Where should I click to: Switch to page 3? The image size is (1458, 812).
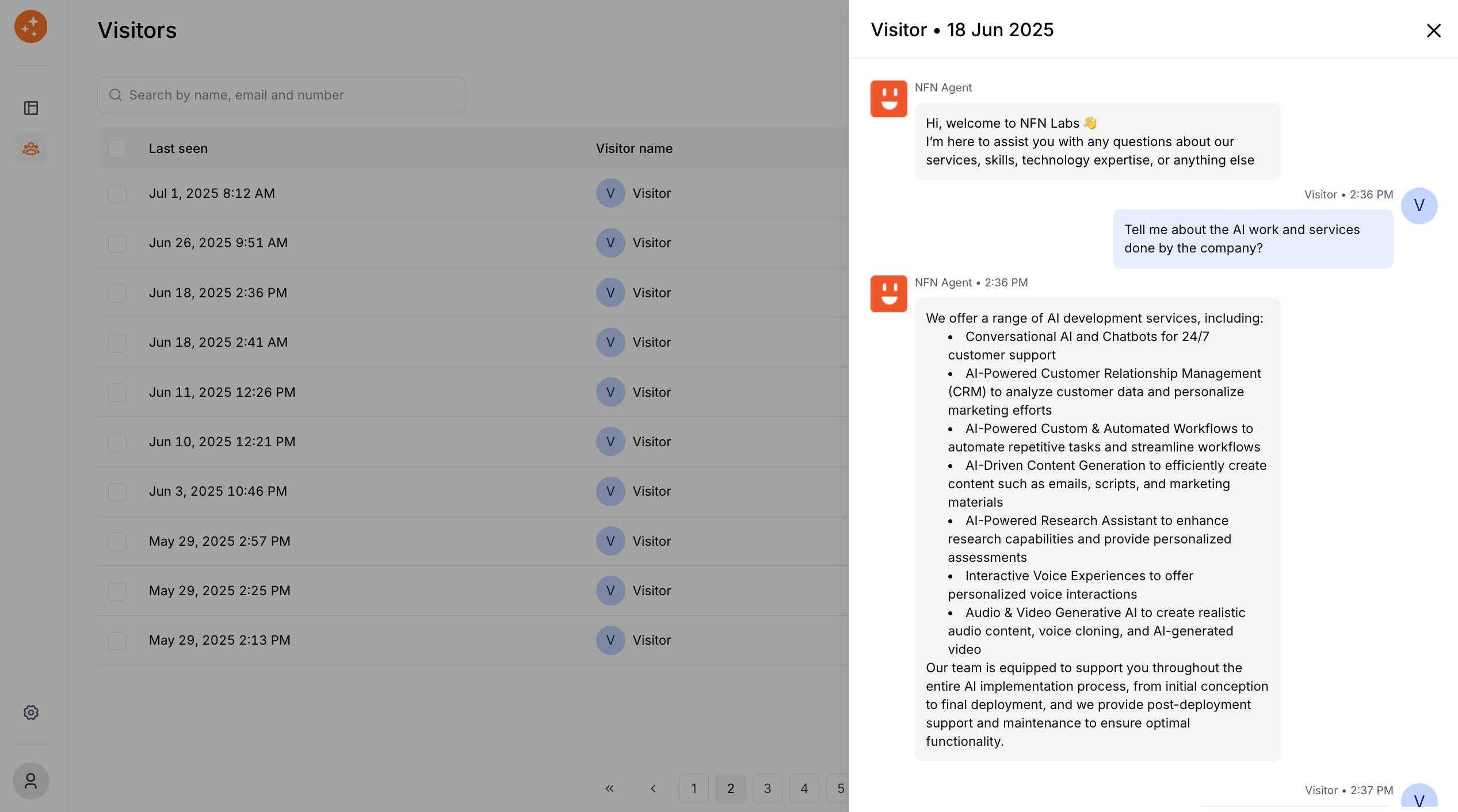pyautogui.click(x=767, y=788)
